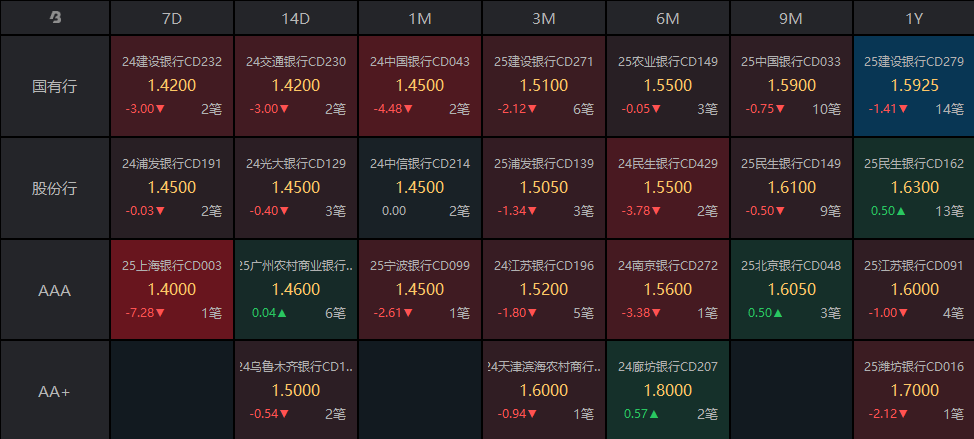974x439 pixels.
Task: Click the 9M tenor column header
Action: pyautogui.click(x=791, y=18)
